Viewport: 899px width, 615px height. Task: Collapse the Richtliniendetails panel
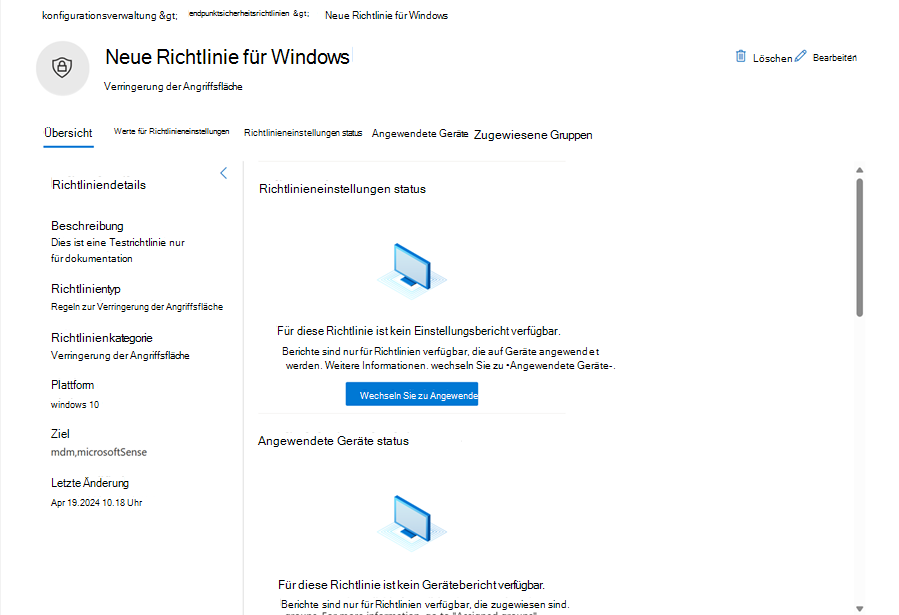coord(223,172)
